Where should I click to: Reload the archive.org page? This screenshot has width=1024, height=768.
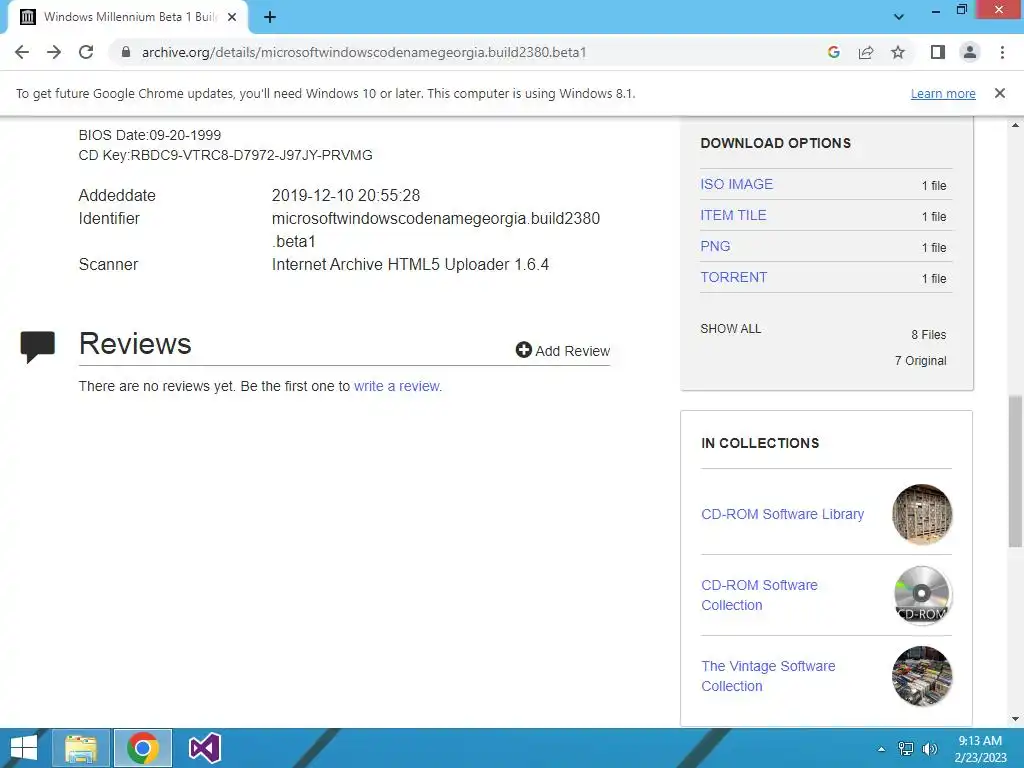pos(86,52)
